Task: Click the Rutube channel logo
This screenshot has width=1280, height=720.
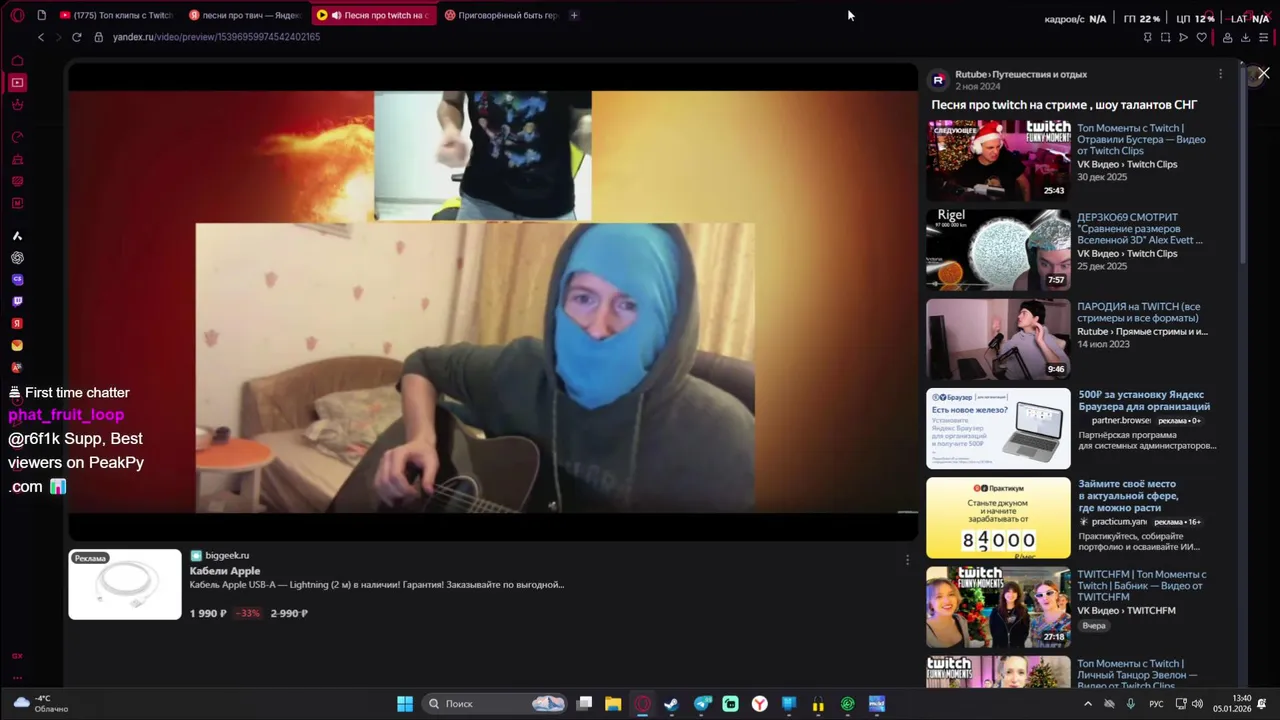Action: point(938,80)
